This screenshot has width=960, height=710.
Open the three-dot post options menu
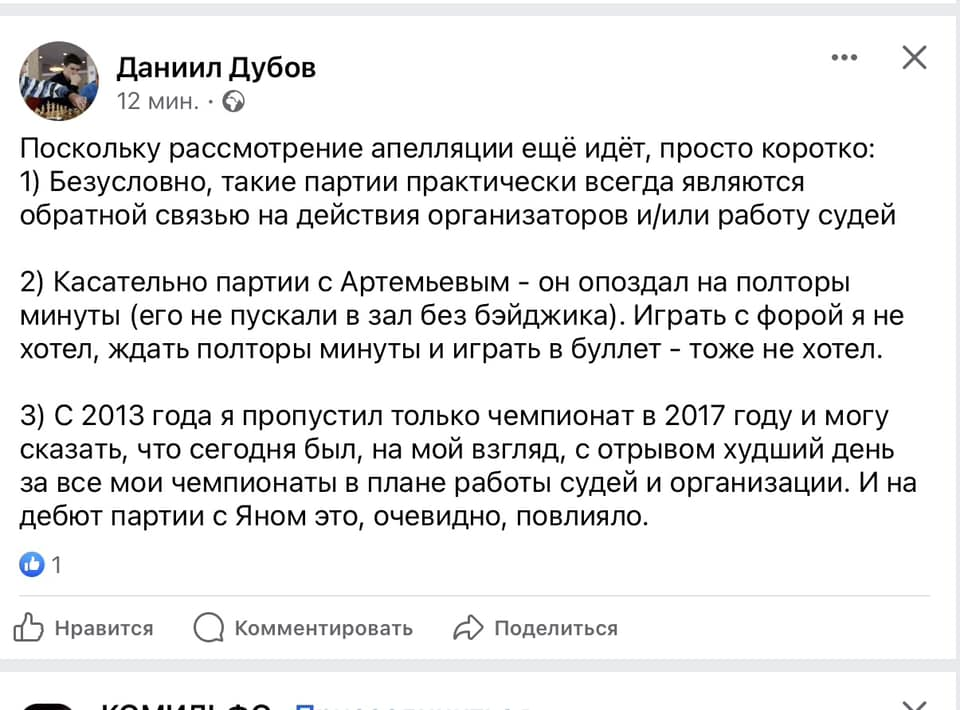(x=844, y=59)
